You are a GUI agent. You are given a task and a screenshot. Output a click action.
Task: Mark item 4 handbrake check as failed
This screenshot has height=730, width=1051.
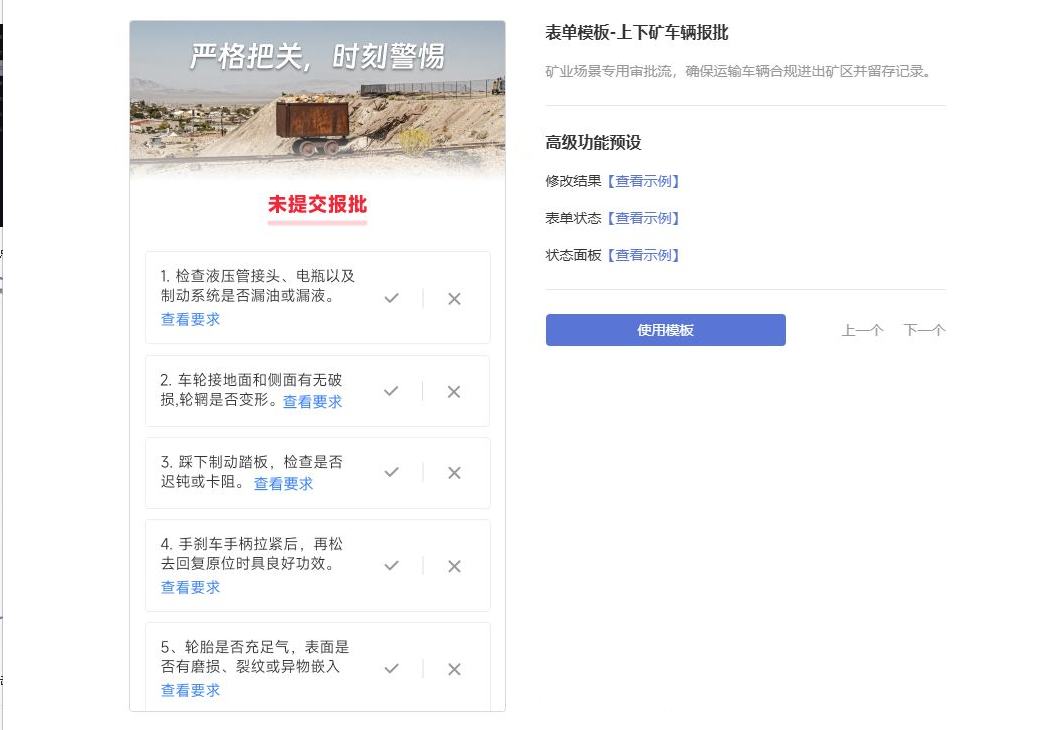pos(454,566)
